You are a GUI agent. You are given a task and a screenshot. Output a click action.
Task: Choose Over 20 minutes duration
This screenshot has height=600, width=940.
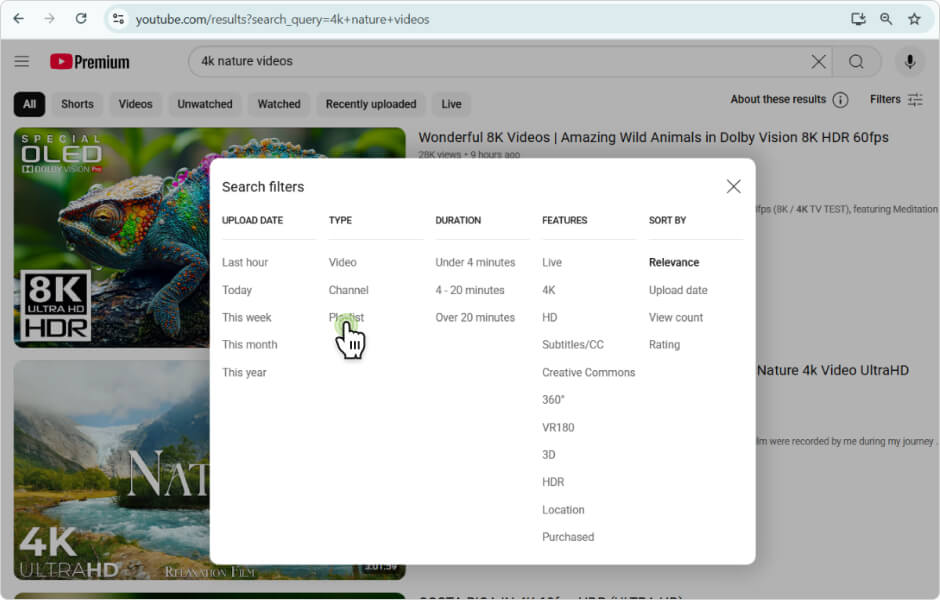pos(475,317)
